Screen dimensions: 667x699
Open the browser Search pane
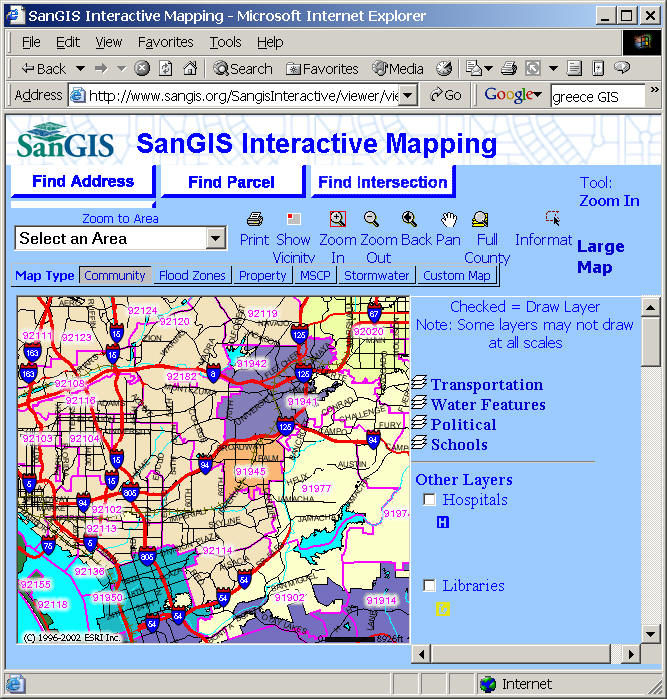coord(243,69)
